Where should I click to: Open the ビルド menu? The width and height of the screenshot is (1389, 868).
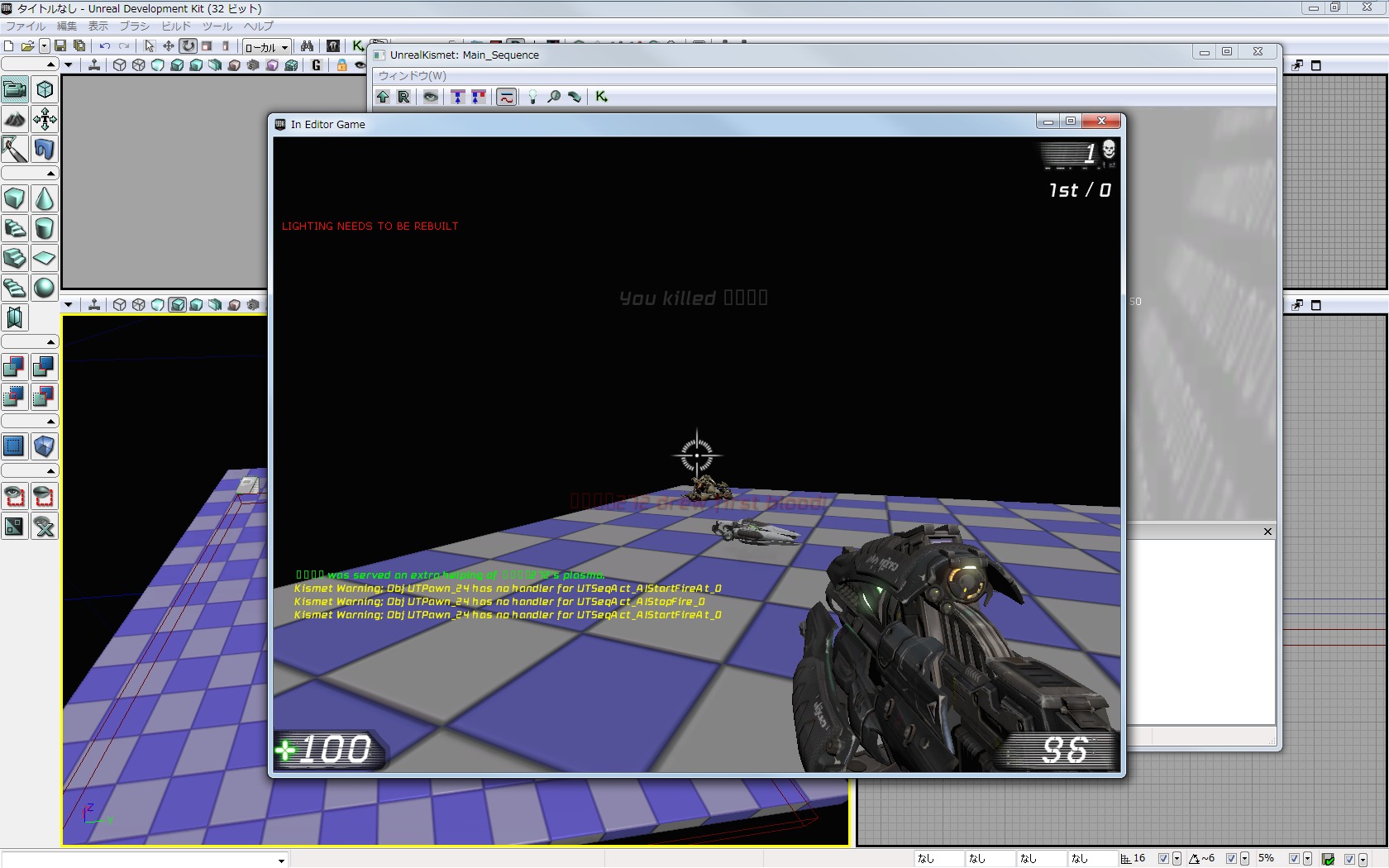(x=175, y=26)
